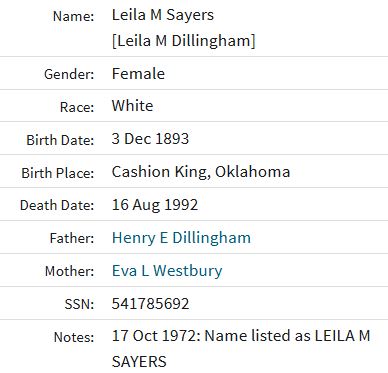Click the SSN number 541785692

pos(150,304)
